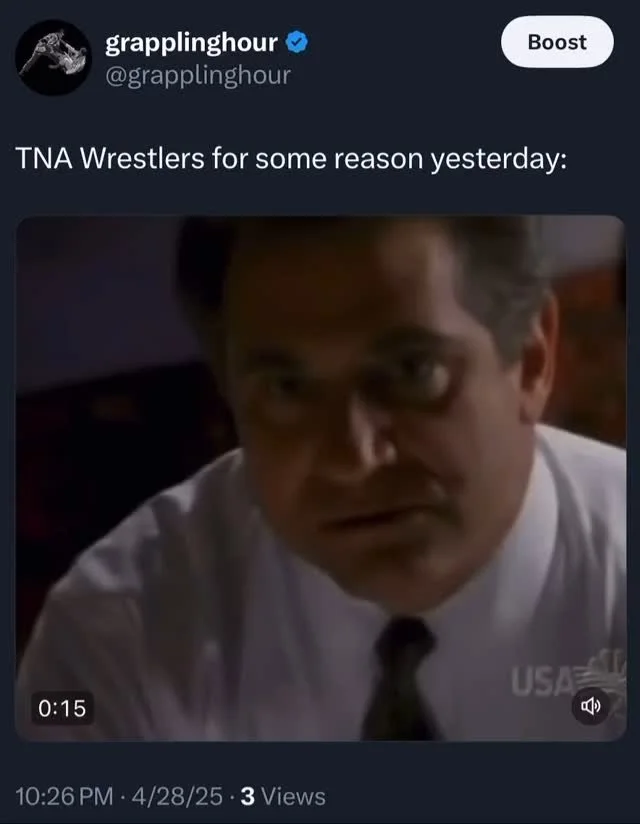This screenshot has width=640, height=824.
Task: View the '3 Views' analytics count
Action: click(x=283, y=796)
